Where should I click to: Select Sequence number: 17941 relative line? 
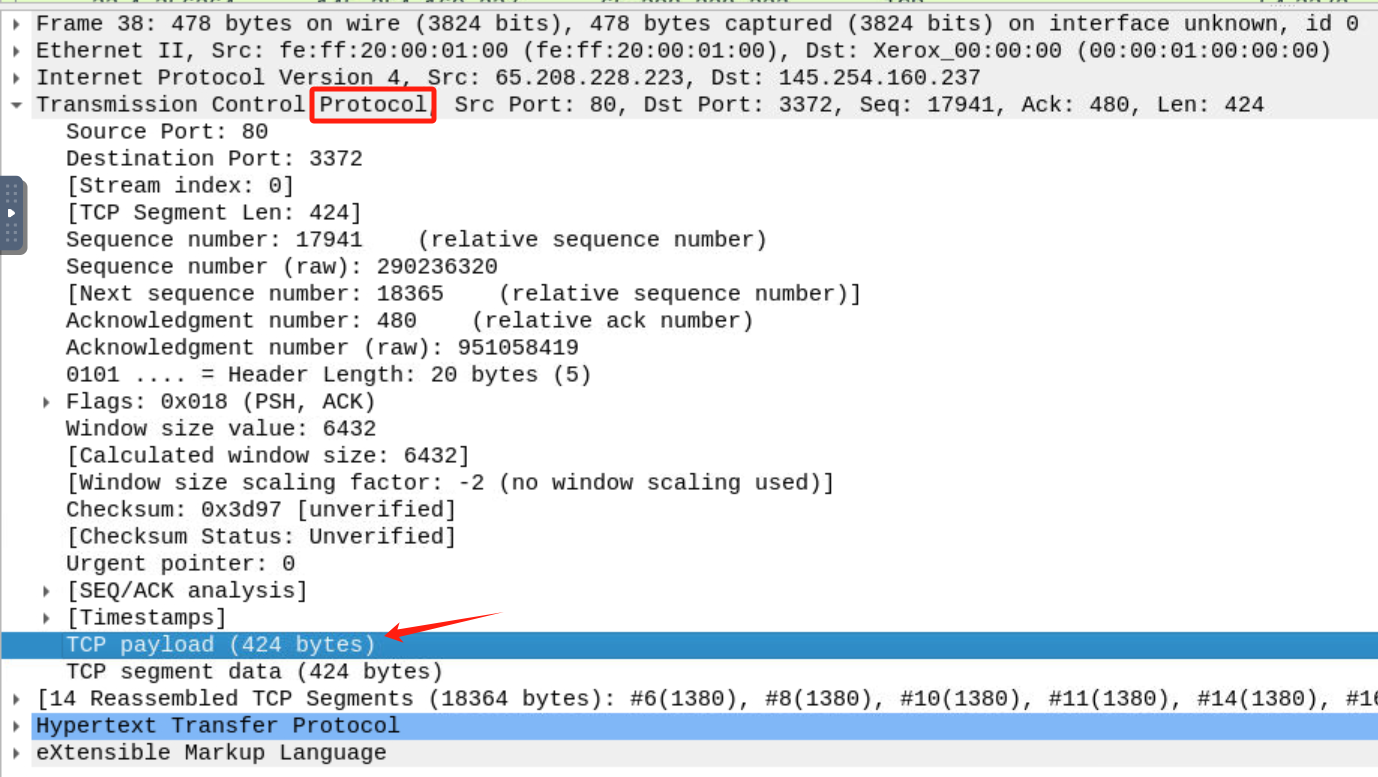click(x=416, y=239)
